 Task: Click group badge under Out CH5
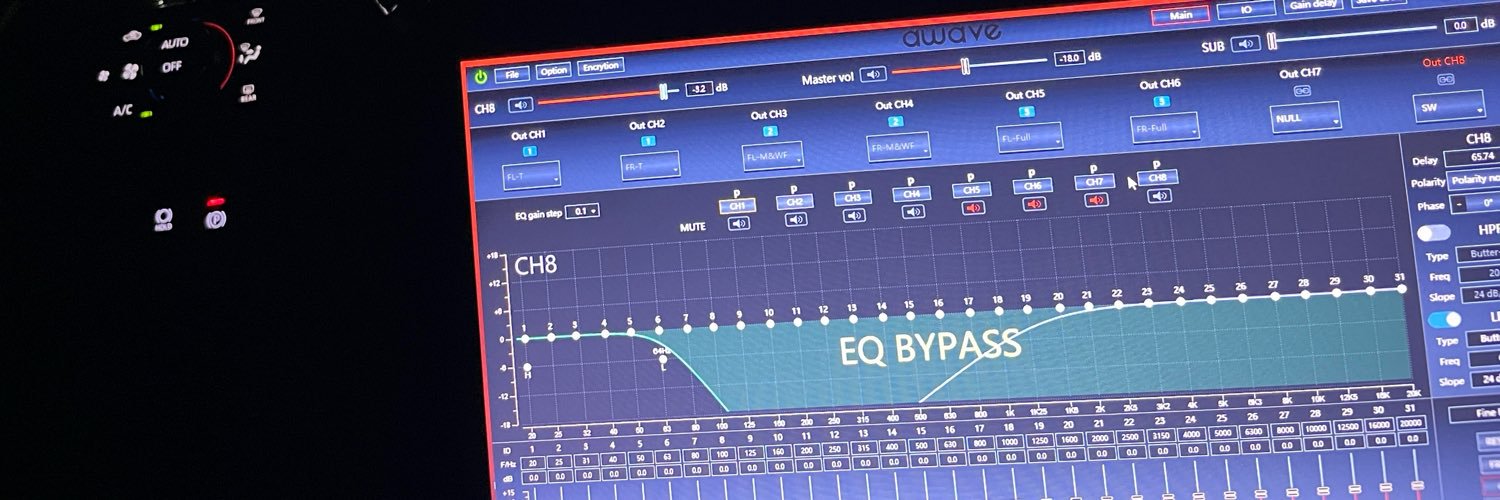point(1026,112)
